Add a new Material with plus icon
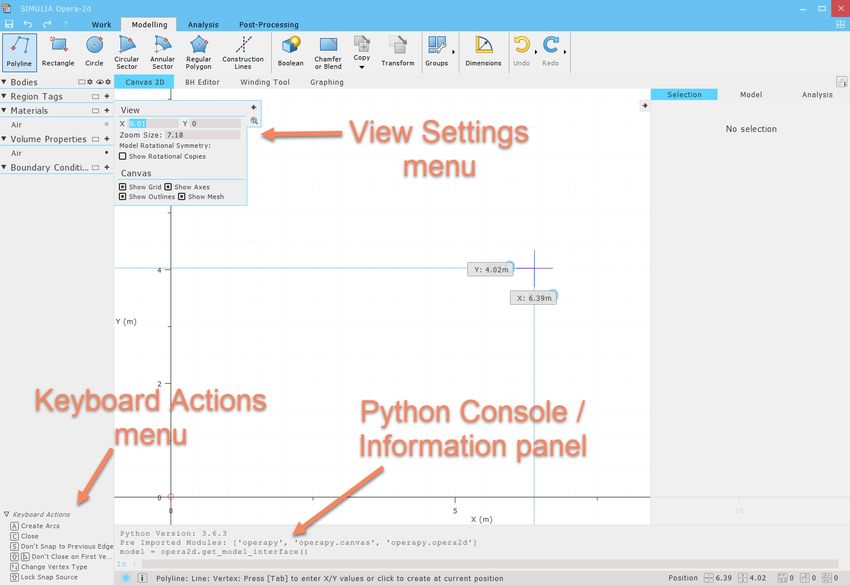850x585 pixels. (x=107, y=110)
